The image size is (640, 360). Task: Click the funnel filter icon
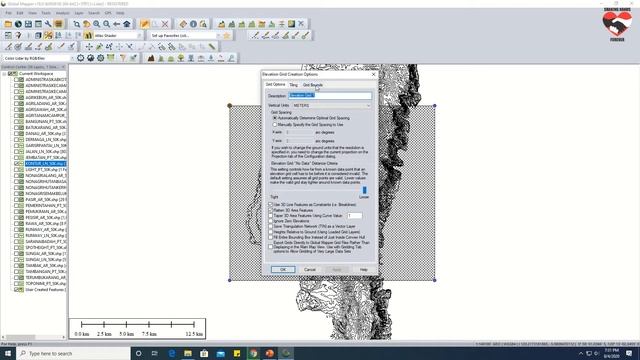(x=123, y=58)
